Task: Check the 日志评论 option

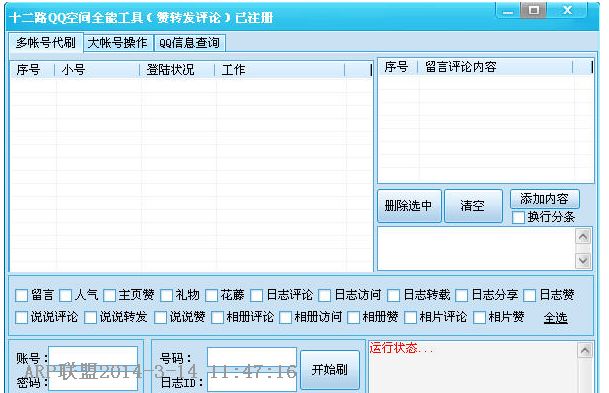Action: (x=257, y=295)
